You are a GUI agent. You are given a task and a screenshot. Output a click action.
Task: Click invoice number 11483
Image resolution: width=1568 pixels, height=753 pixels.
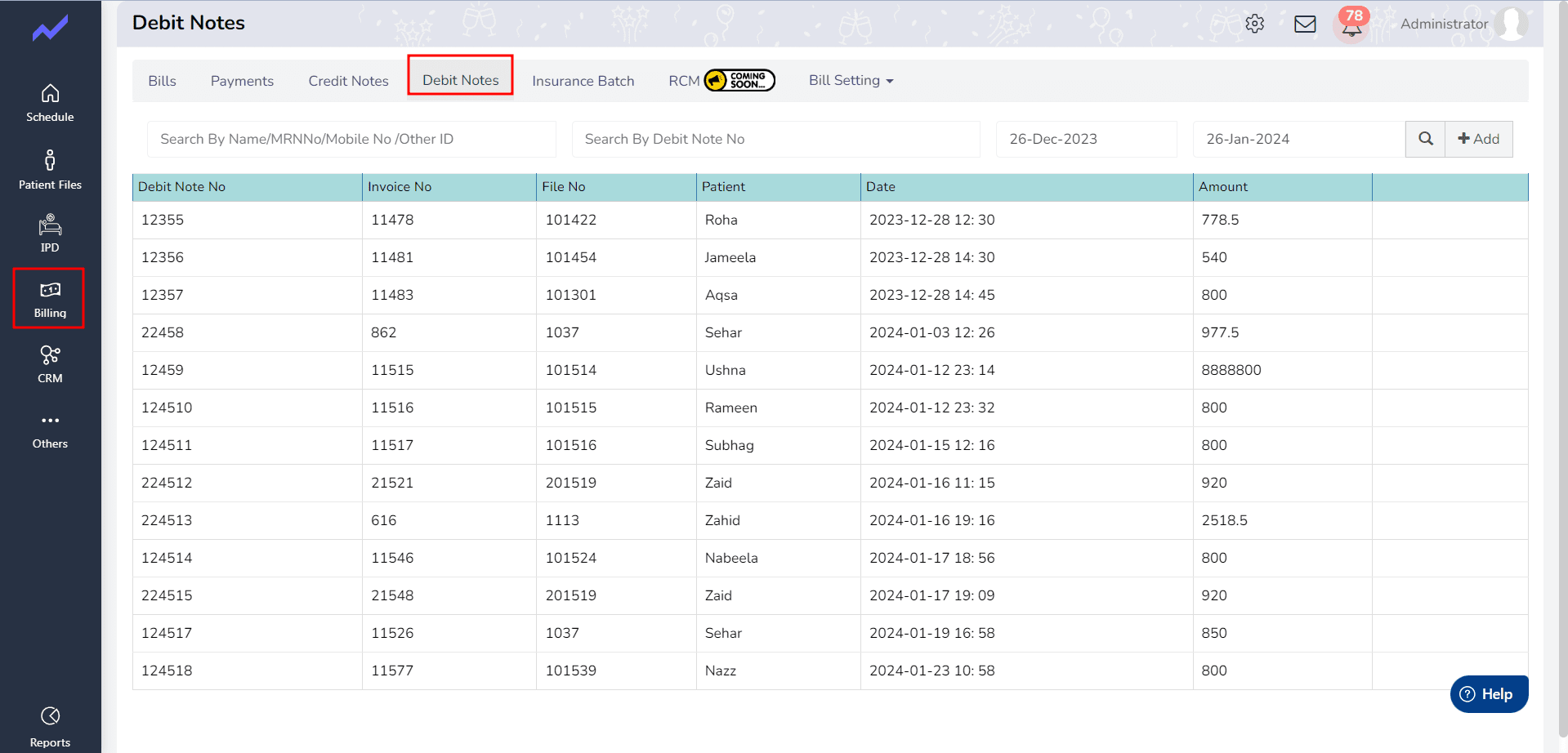coord(392,295)
